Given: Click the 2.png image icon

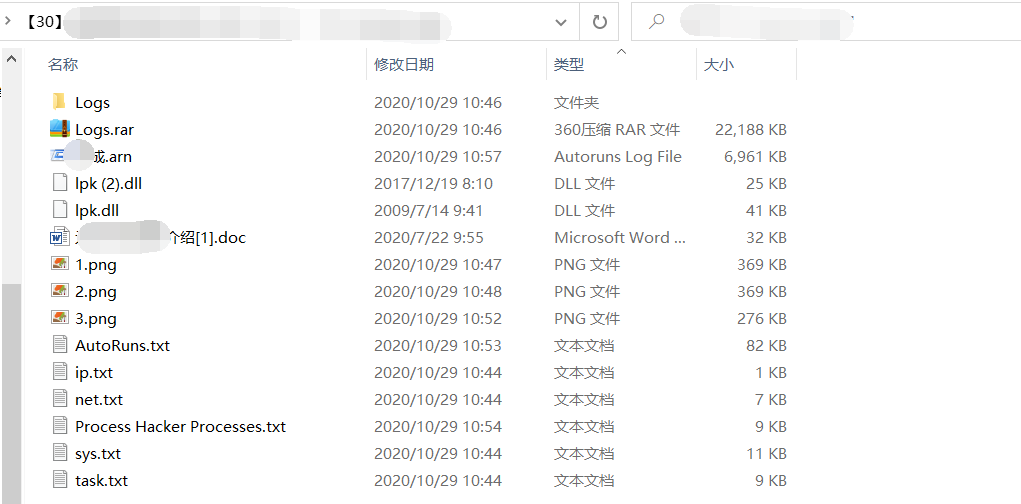Looking at the screenshot, I should click(x=59, y=291).
